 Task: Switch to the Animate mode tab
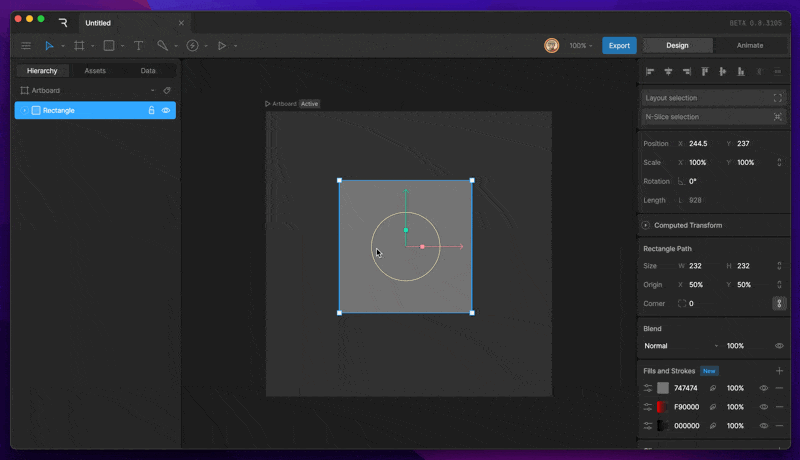pos(749,45)
